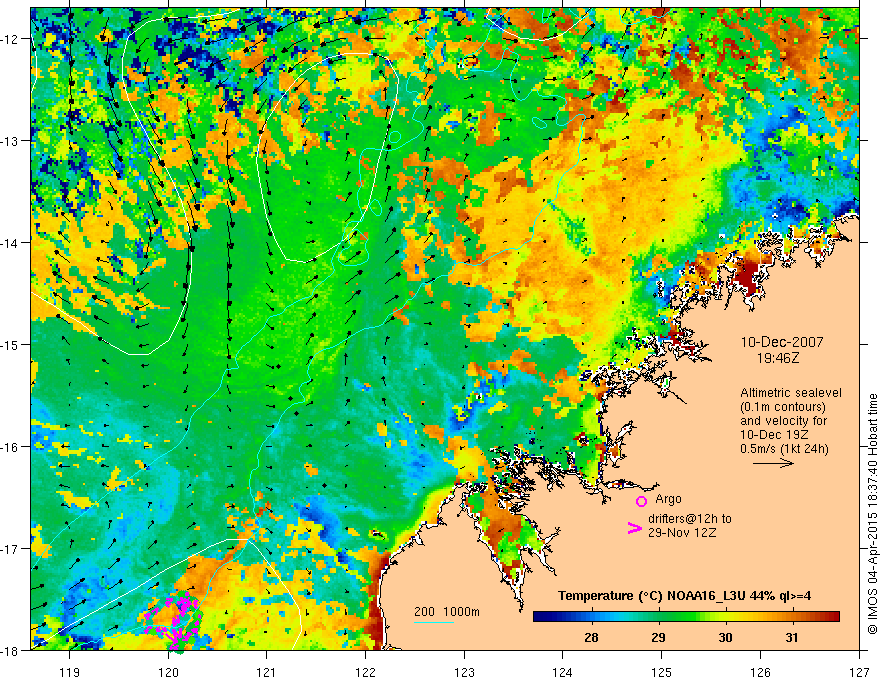Click the '(0.1m contours)' legend line
Viewport: 880px width, 680px height.
pyautogui.click(x=783, y=407)
